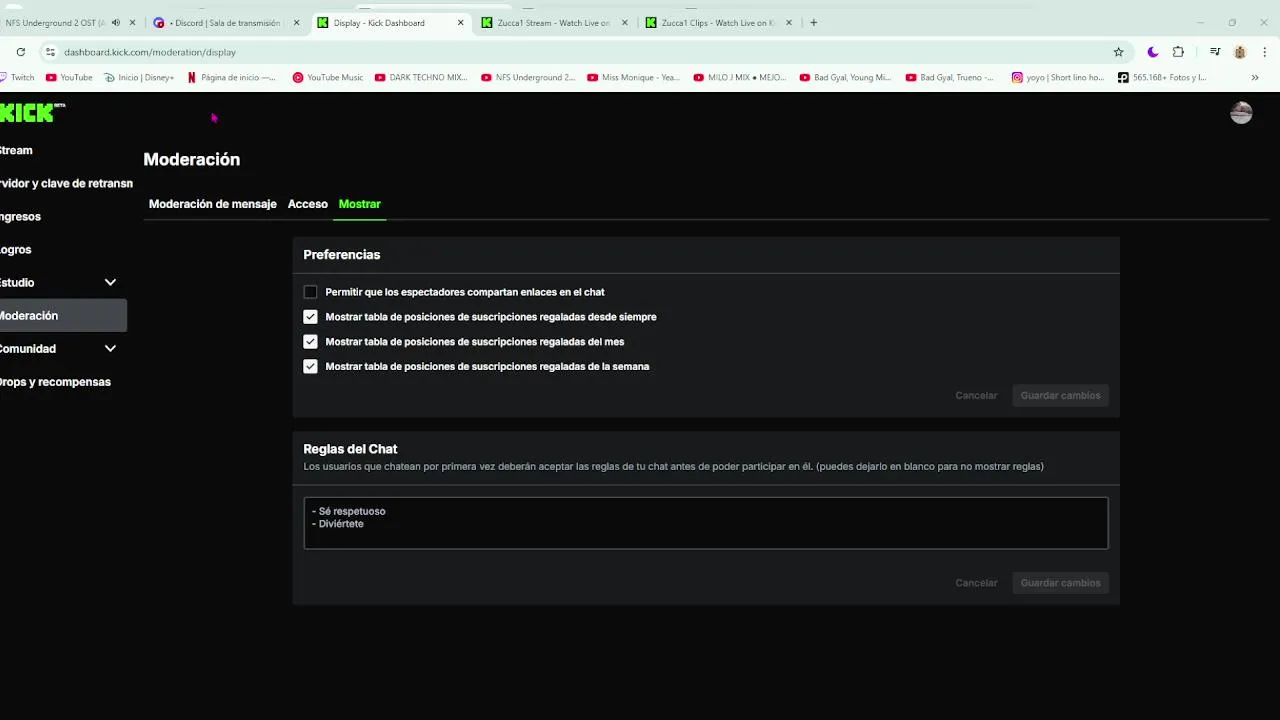The image size is (1280, 720).
Task: Expand the Comunidad sidebar section
Action: (x=110, y=349)
